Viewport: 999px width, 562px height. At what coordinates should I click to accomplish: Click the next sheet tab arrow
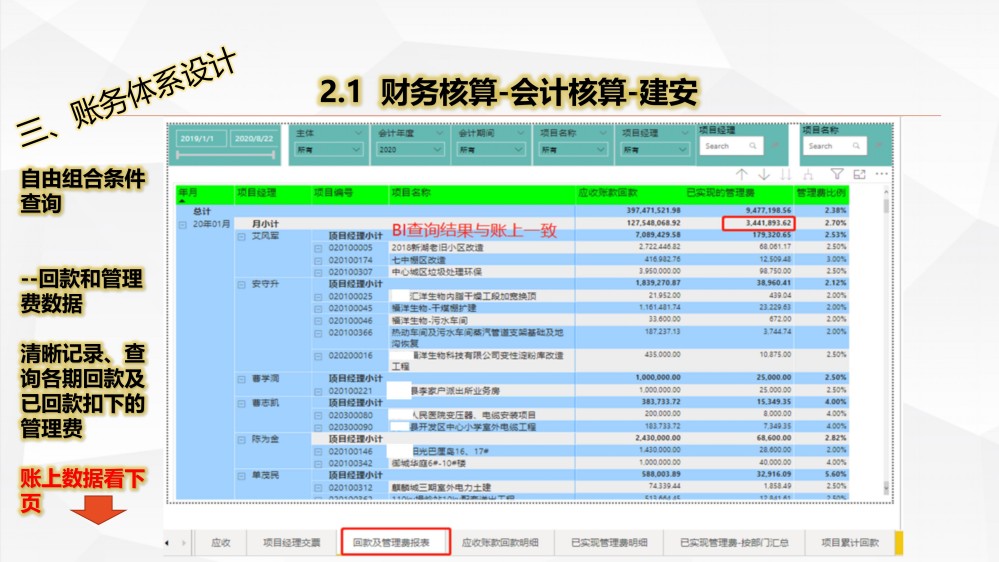click(x=183, y=543)
